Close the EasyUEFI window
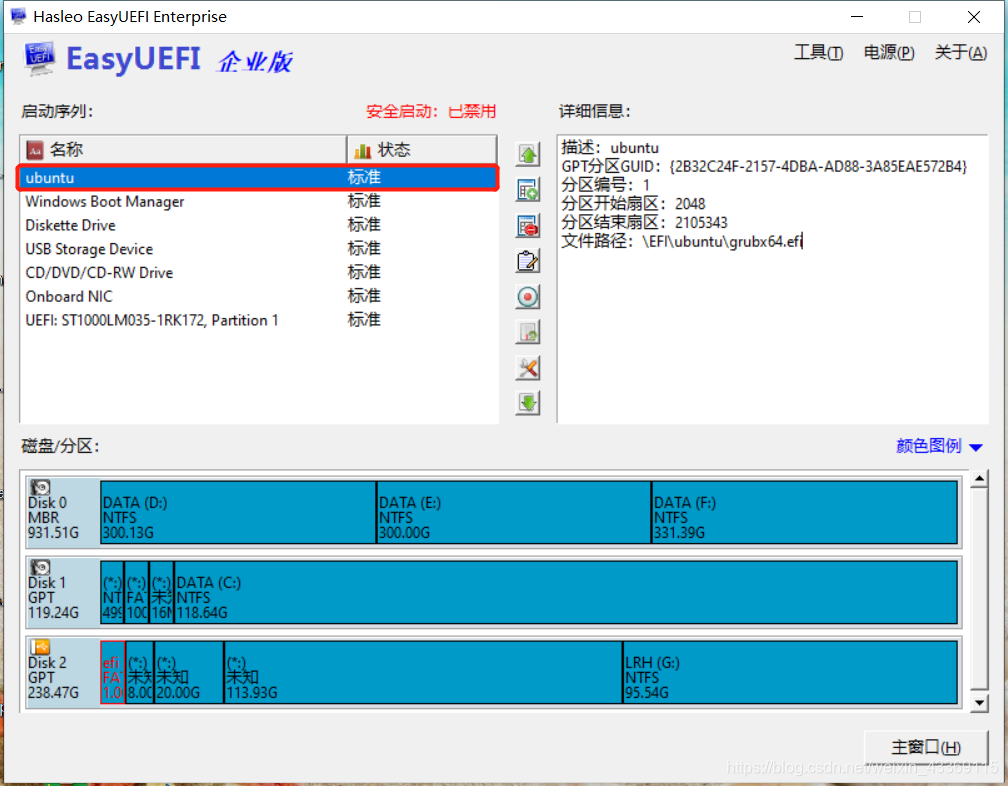The image size is (1008, 786). click(974, 17)
